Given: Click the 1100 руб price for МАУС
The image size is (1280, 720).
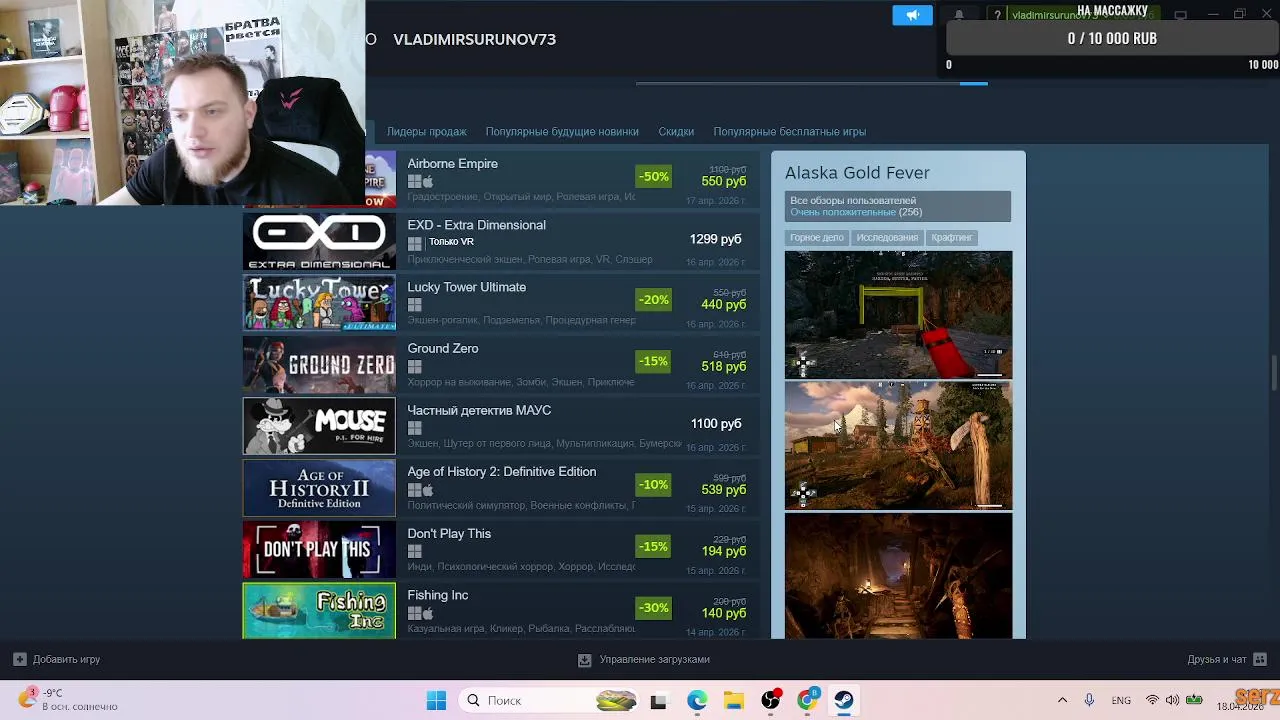Looking at the screenshot, I should point(716,424).
